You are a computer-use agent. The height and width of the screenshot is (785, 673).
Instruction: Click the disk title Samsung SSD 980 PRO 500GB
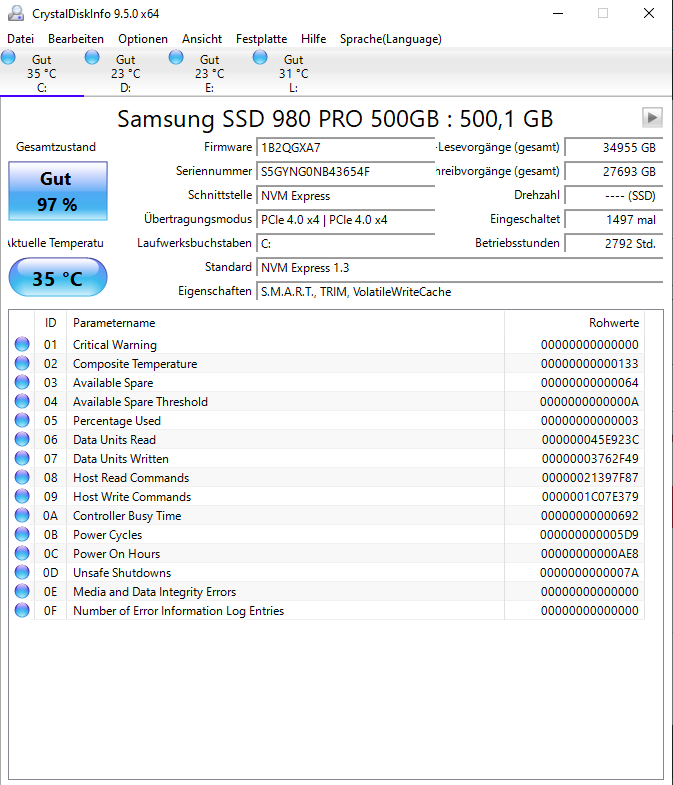tap(334, 119)
